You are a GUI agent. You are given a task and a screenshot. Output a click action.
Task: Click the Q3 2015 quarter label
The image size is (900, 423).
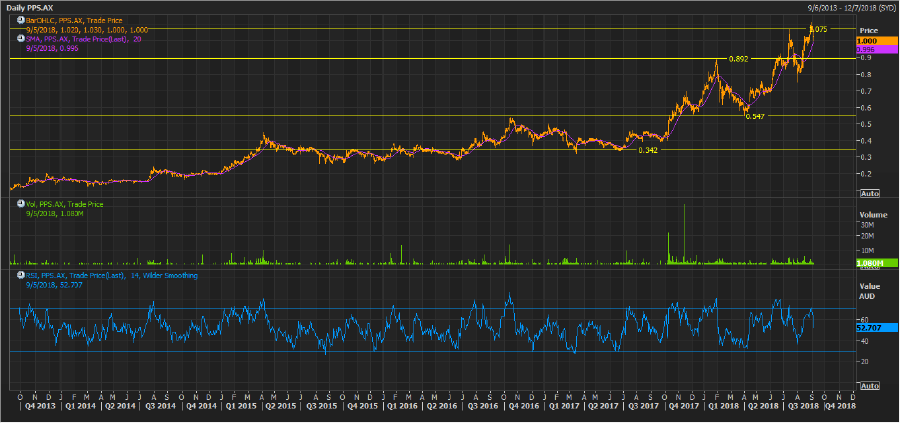tap(321, 405)
